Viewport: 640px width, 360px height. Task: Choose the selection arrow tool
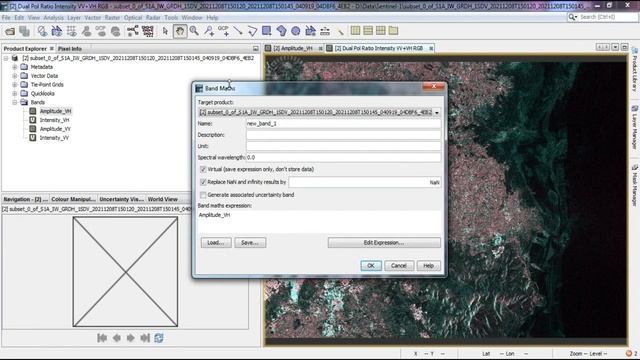[x=165, y=31]
